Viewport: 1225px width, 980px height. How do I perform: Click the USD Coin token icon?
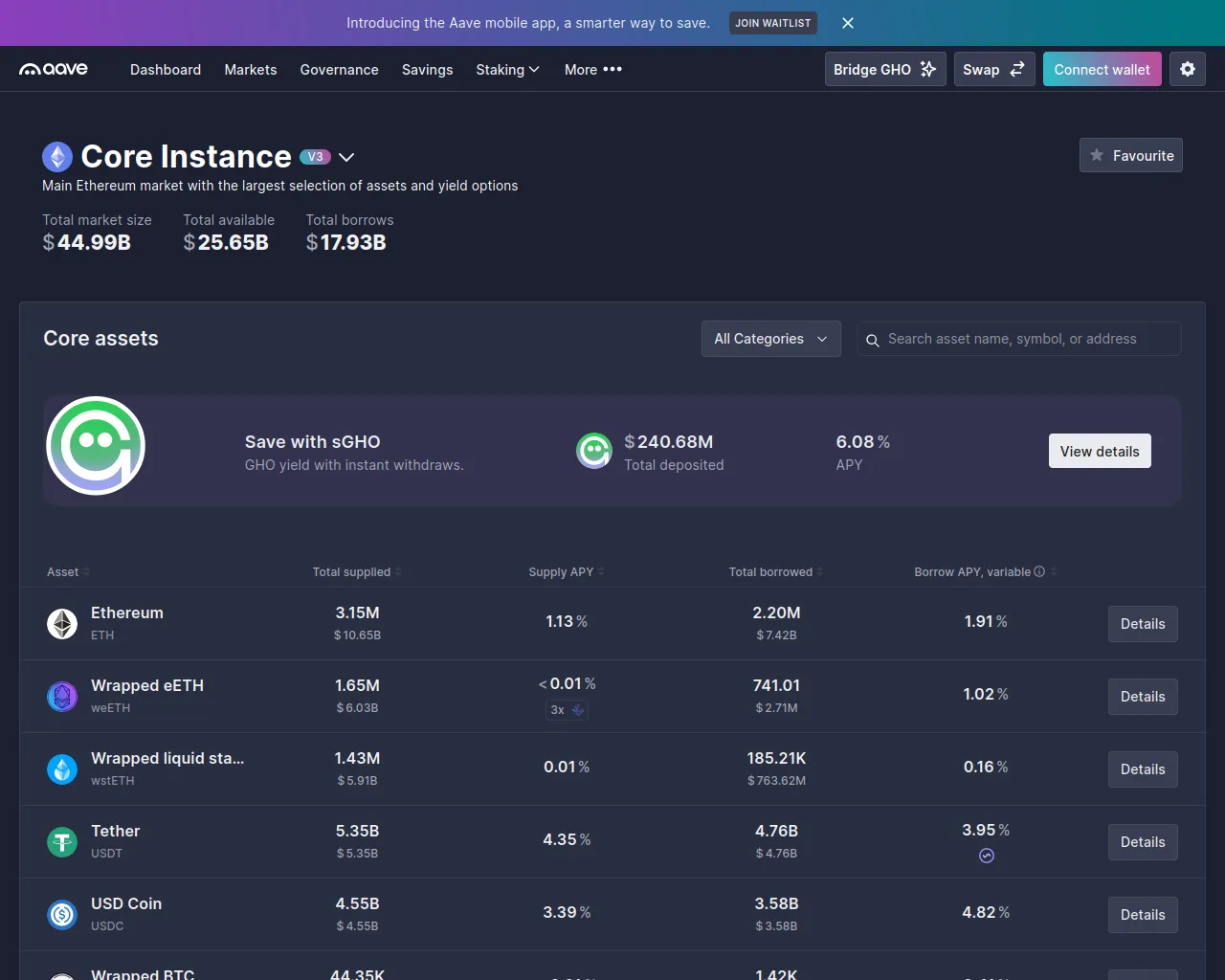(62, 915)
